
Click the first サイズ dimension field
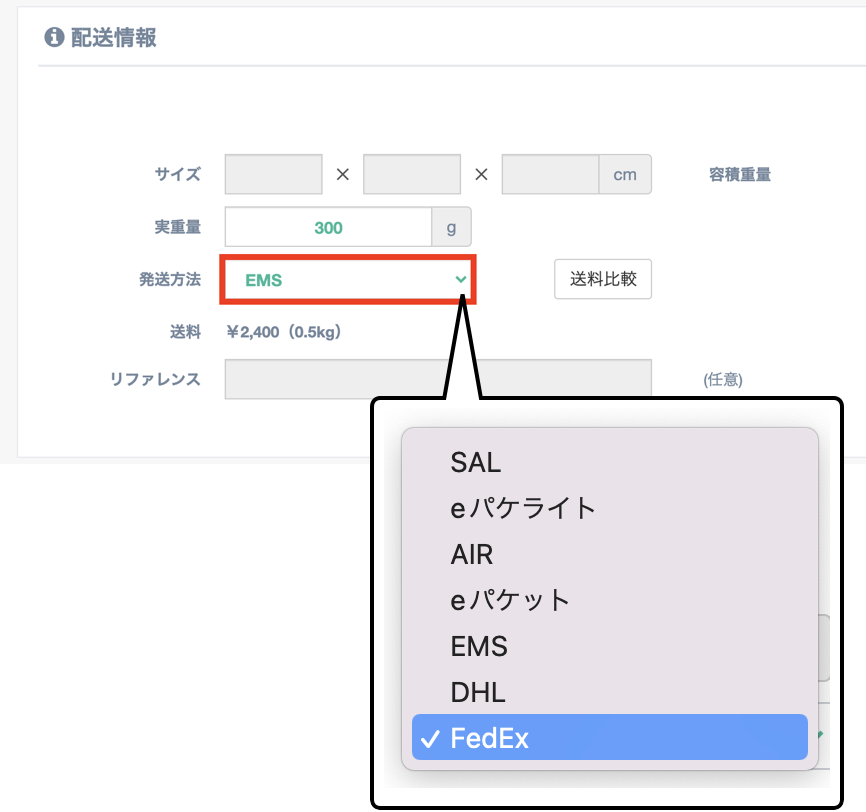click(x=274, y=174)
